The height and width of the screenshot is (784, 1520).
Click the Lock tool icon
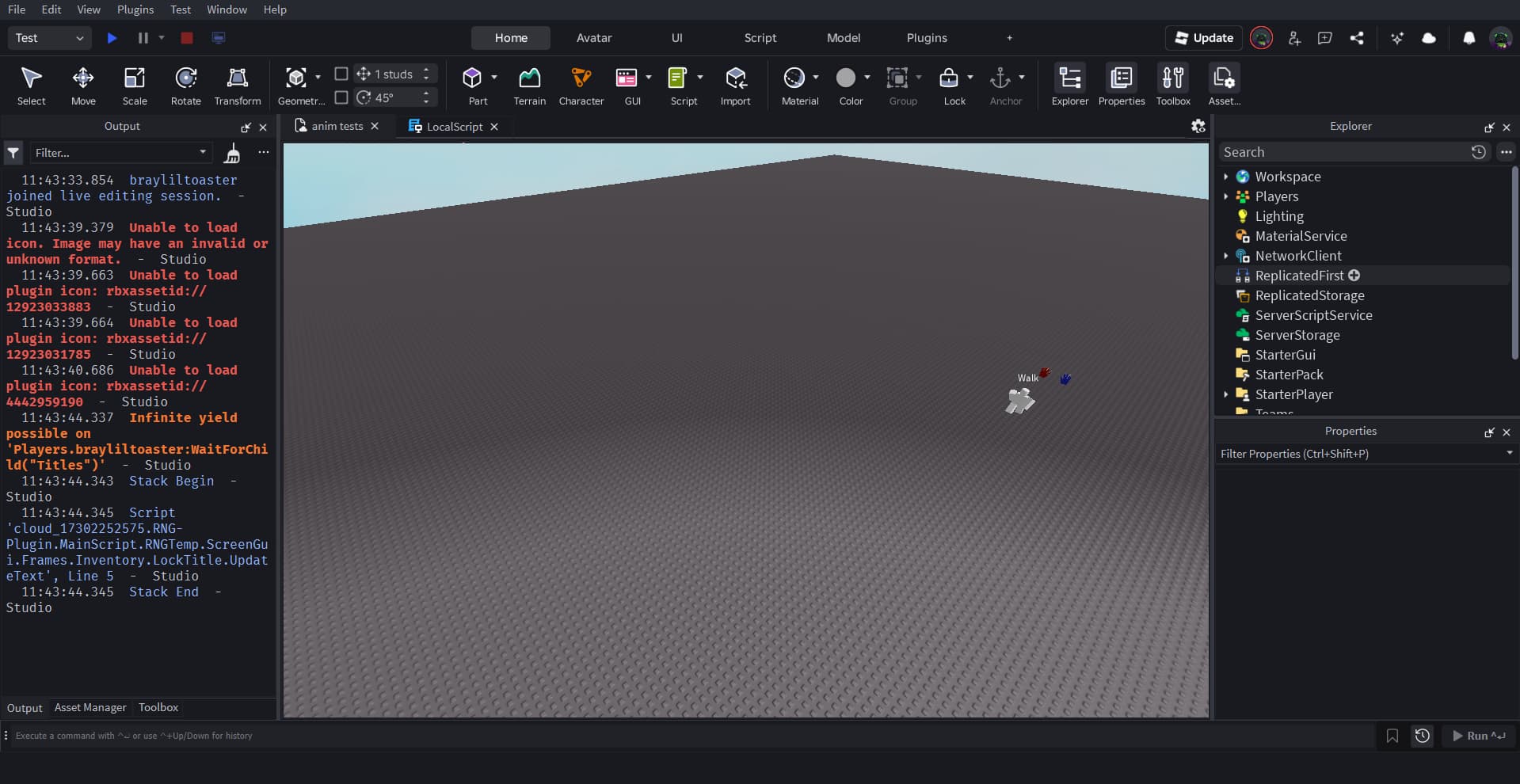tap(949, 78)
